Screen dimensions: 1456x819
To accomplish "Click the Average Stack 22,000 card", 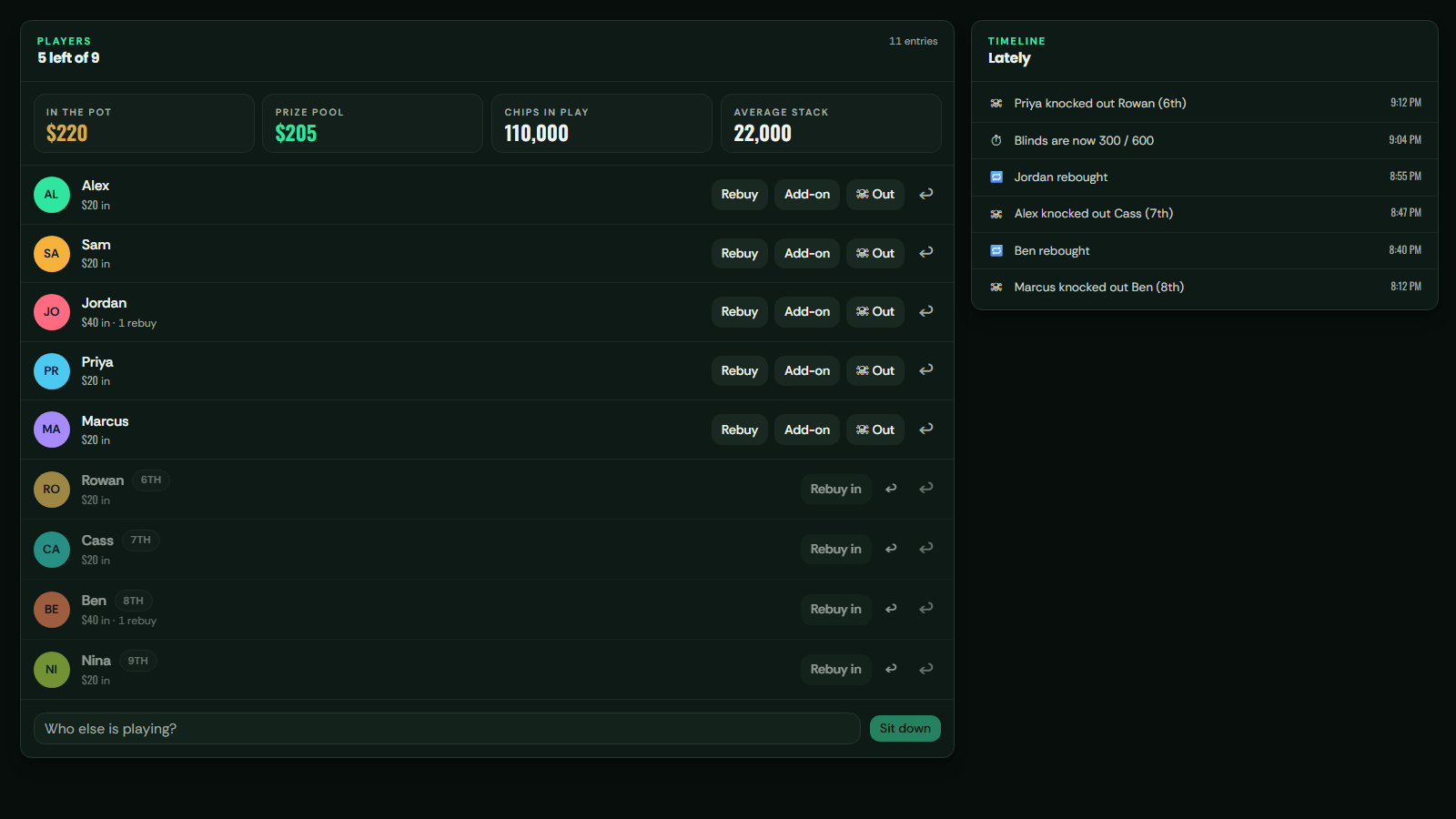I will point(831,123).
